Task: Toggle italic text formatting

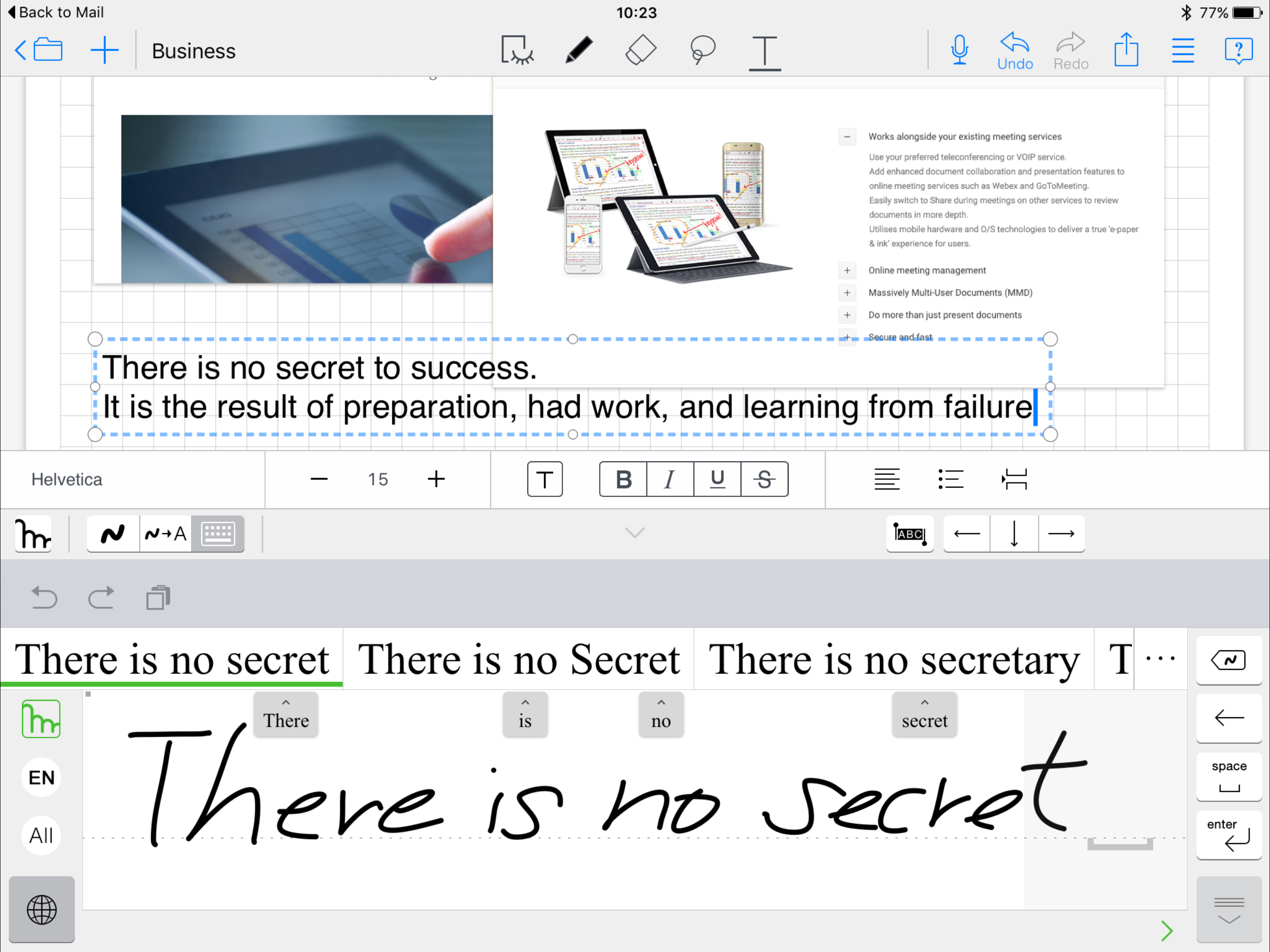Action: pos(669,479)
